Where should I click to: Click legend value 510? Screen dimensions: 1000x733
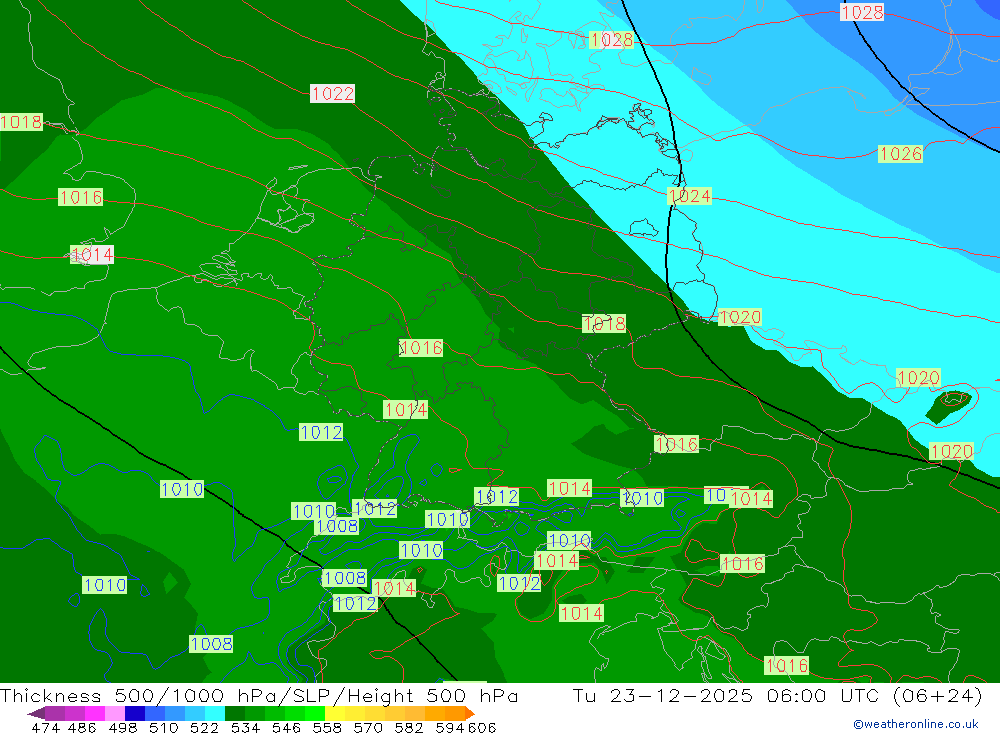click(x=163, y=727)
